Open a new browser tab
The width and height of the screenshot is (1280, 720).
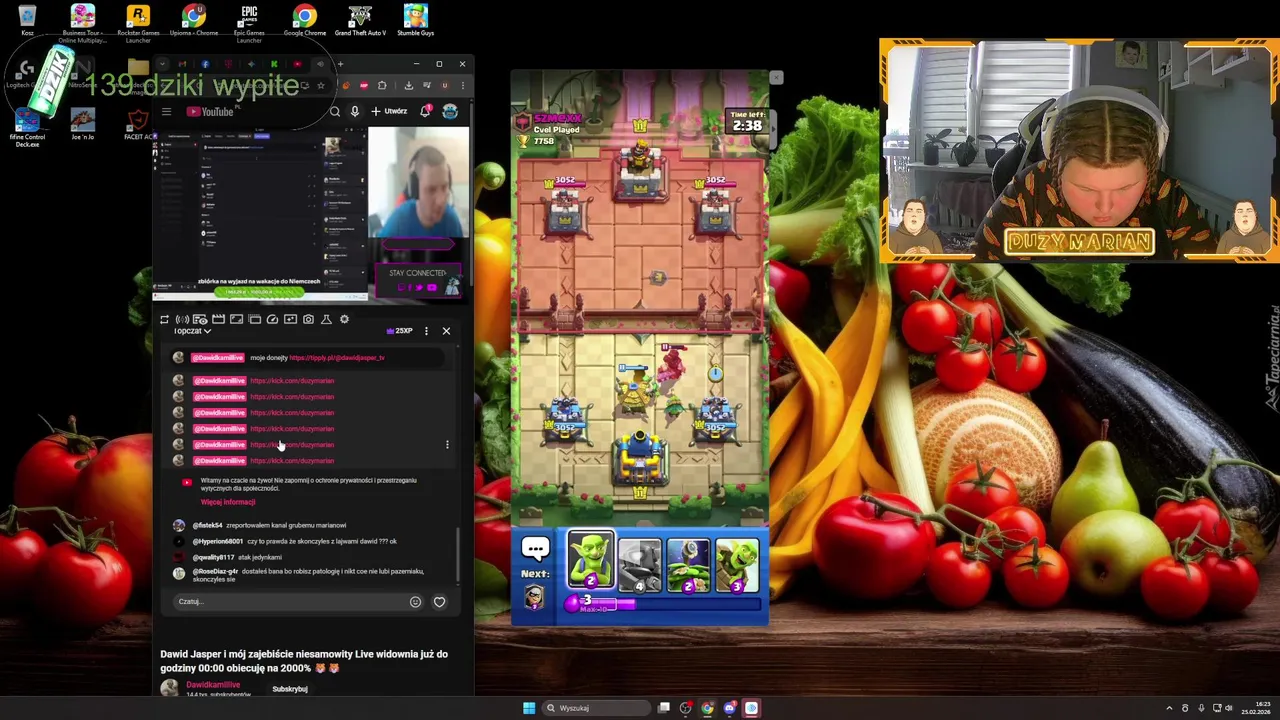[x=340, y=64]
